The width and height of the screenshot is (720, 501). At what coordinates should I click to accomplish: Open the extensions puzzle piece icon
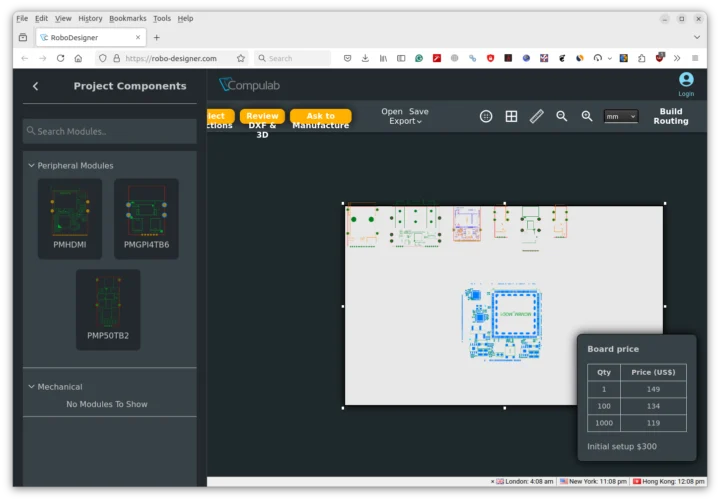click(x=641, y=58)
